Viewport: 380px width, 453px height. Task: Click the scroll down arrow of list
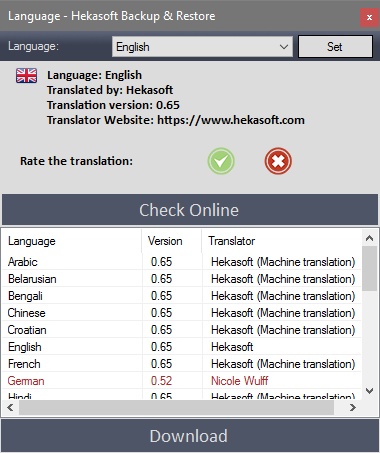click(x=369, y=391)
